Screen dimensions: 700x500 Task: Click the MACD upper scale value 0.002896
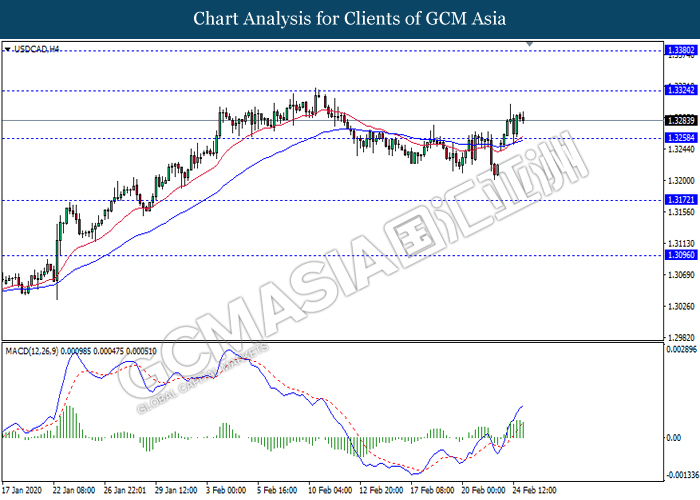(x=682, y=349)
